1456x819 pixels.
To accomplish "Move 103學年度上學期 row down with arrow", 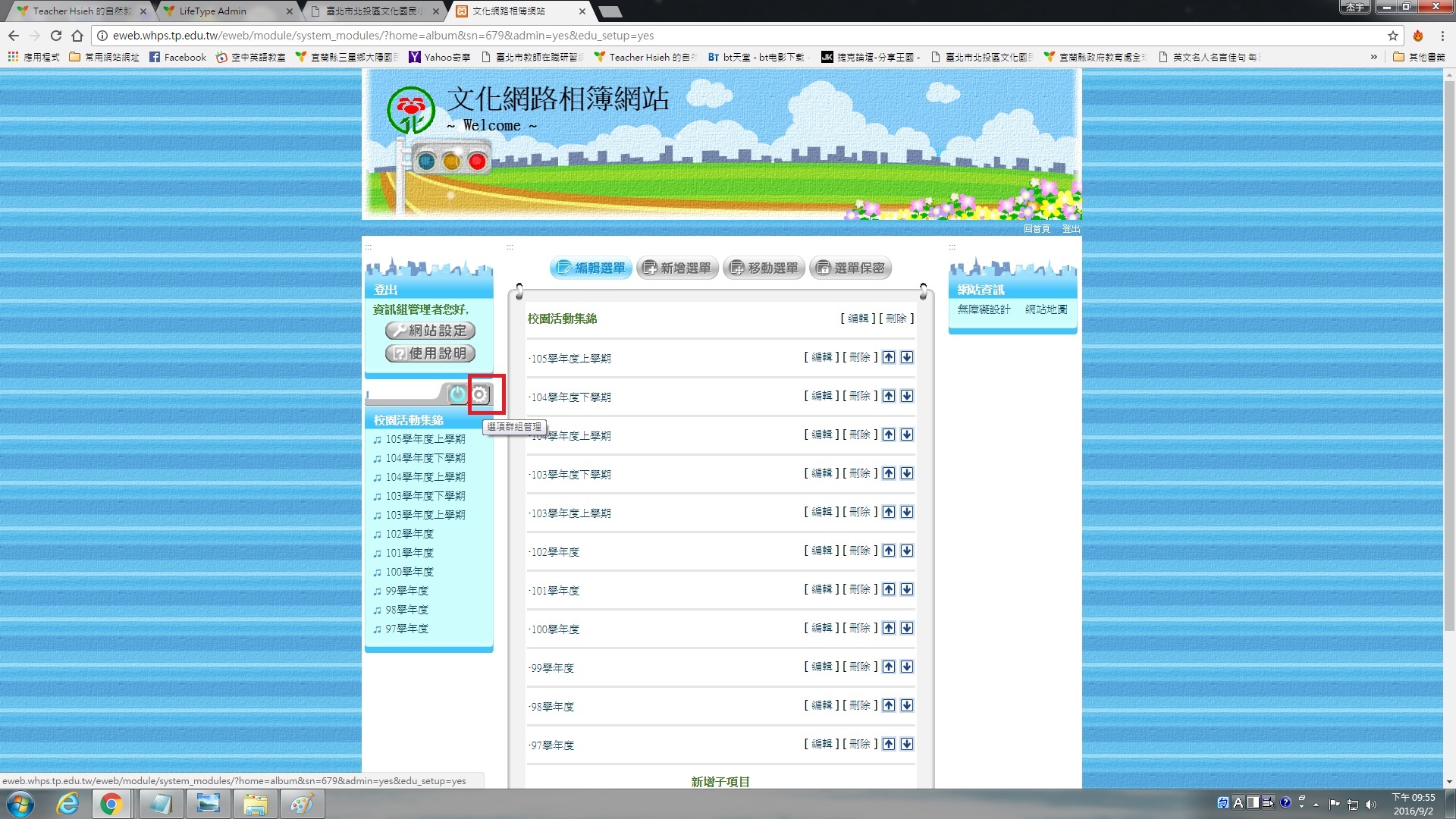I will coord(907,512).
